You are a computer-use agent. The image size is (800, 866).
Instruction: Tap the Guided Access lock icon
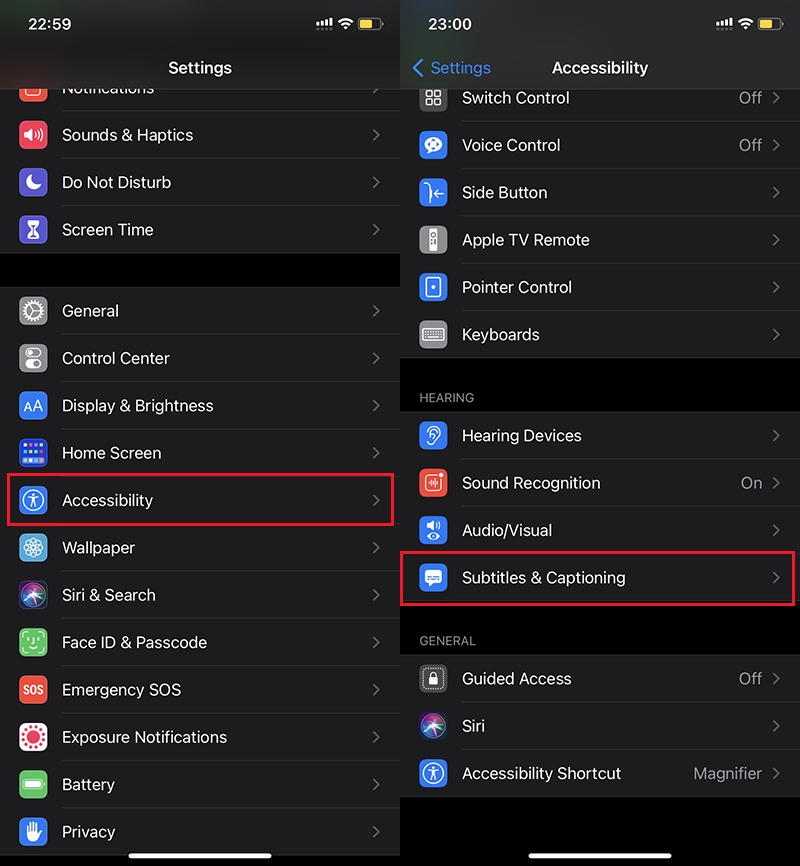(433, 679)
